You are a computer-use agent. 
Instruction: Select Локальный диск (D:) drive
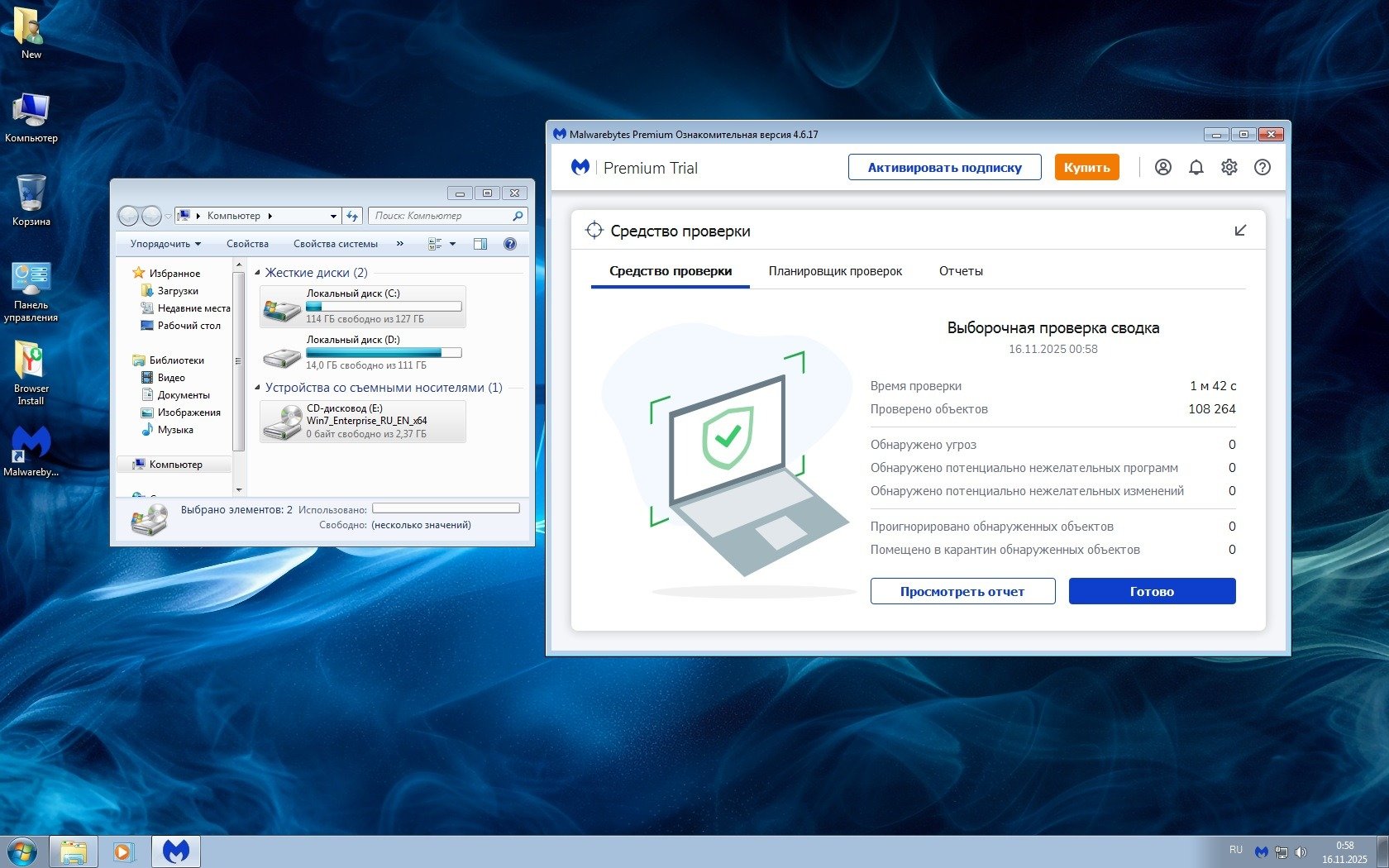(x=362, y=351)
